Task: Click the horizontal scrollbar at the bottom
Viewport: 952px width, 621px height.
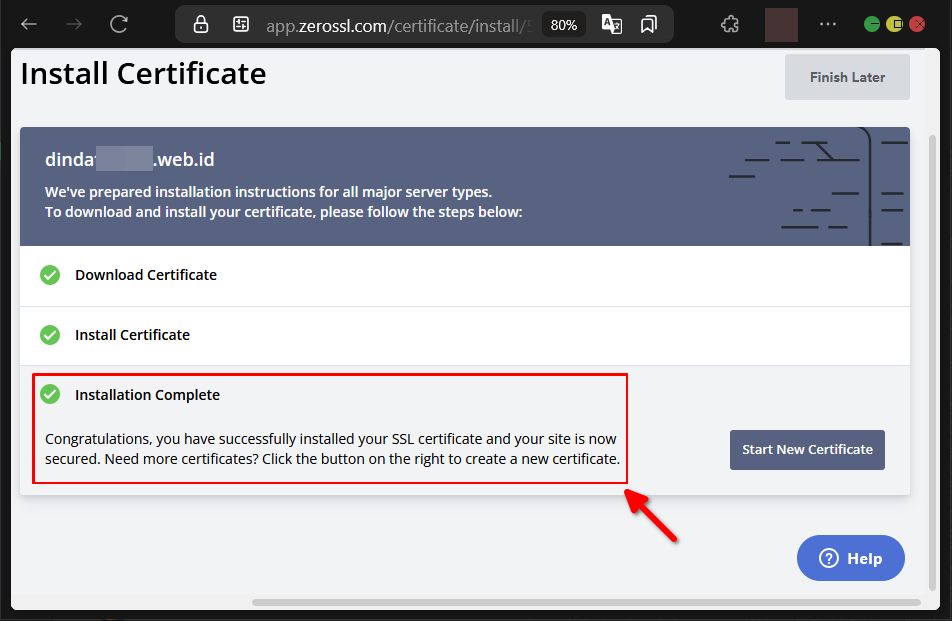Action: (x=586, y=602)
